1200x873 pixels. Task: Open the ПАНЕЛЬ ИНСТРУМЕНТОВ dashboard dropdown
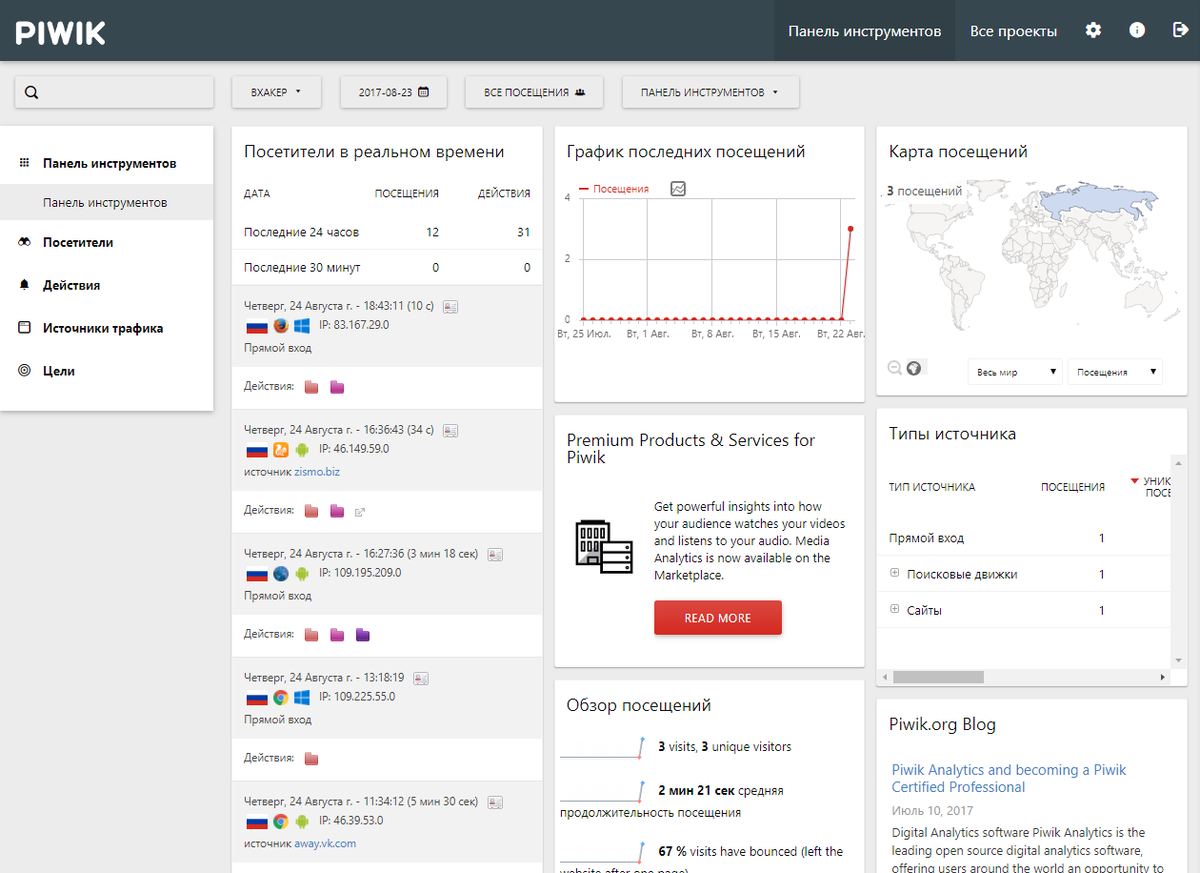[710, 92]
